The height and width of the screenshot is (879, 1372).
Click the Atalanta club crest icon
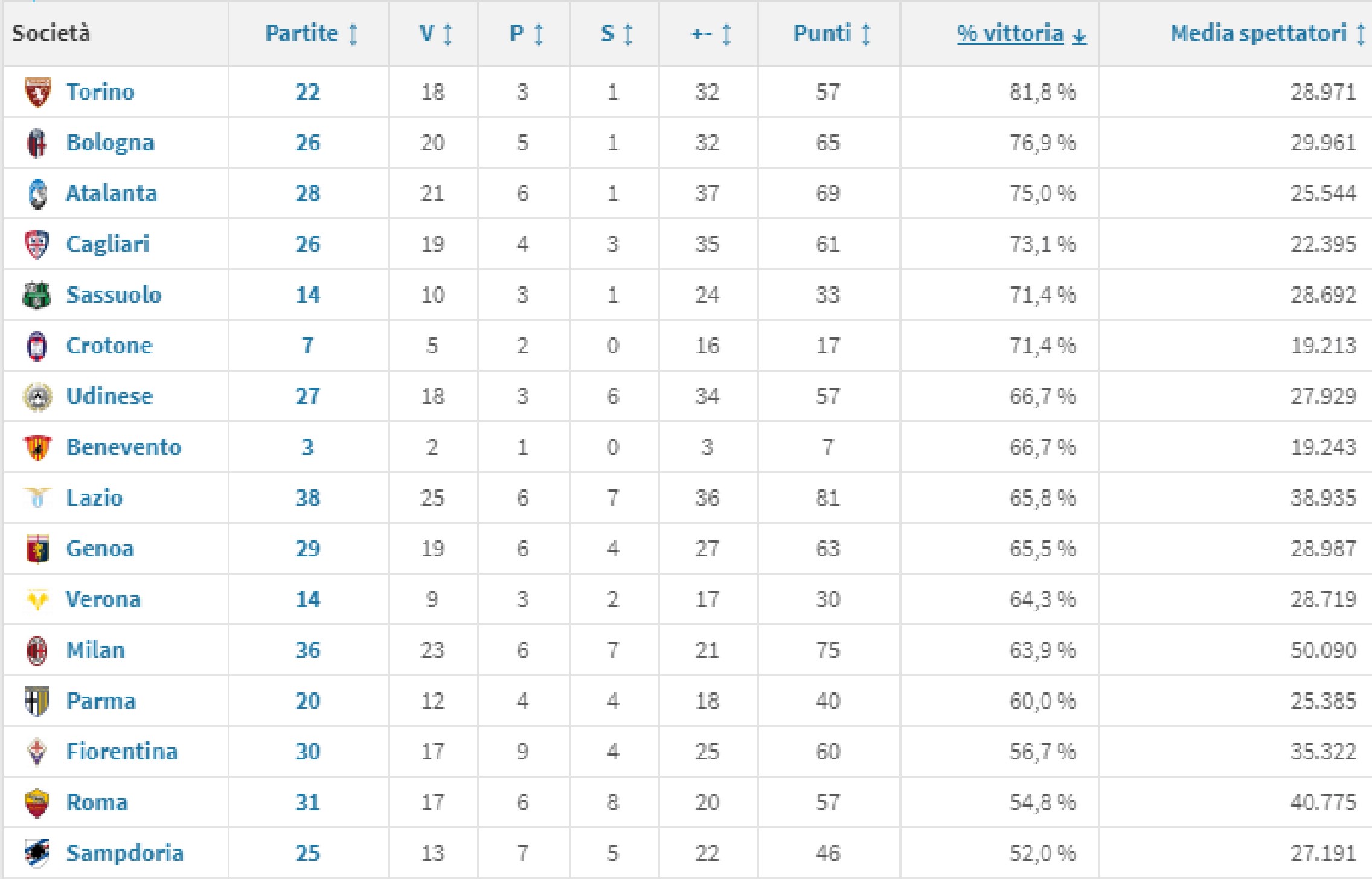(37, 194)
